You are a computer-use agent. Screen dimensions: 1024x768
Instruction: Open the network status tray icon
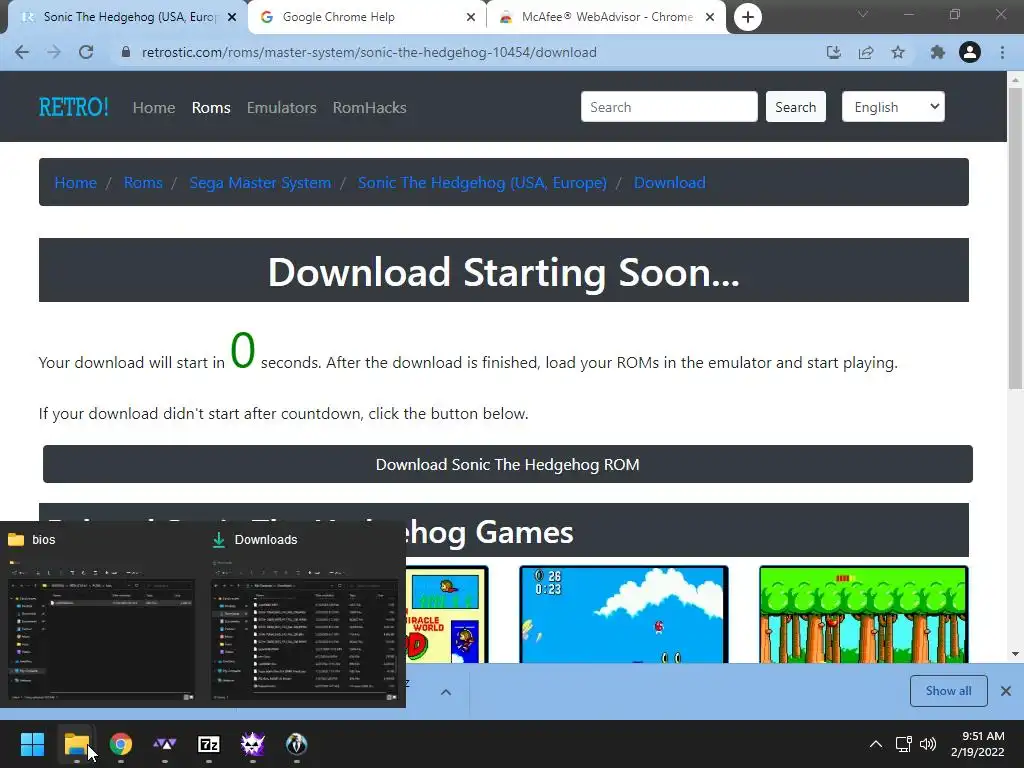click(x=903, y=744)
